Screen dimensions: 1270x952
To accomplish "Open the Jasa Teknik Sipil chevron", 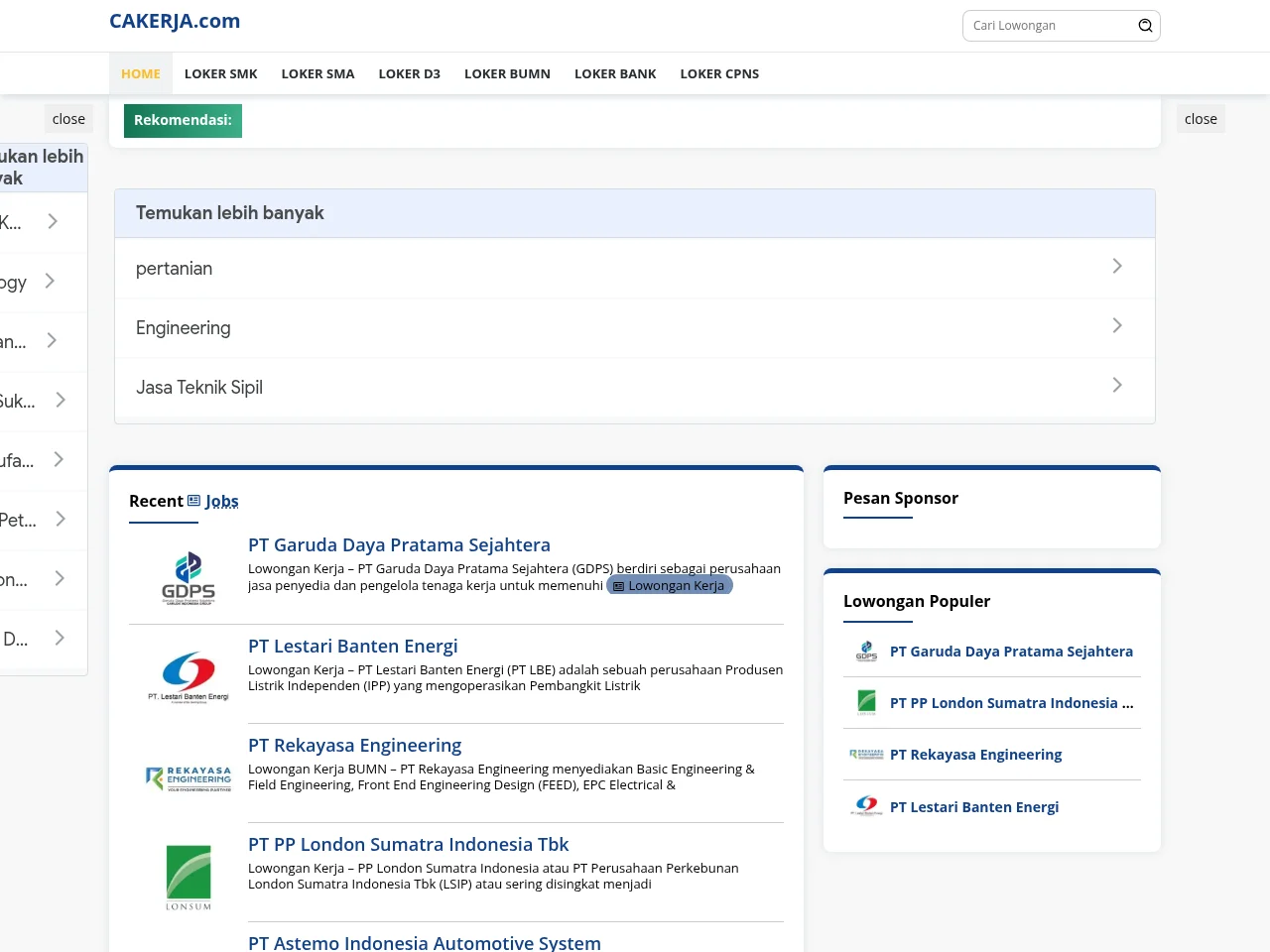I will tap(1117, 385).
